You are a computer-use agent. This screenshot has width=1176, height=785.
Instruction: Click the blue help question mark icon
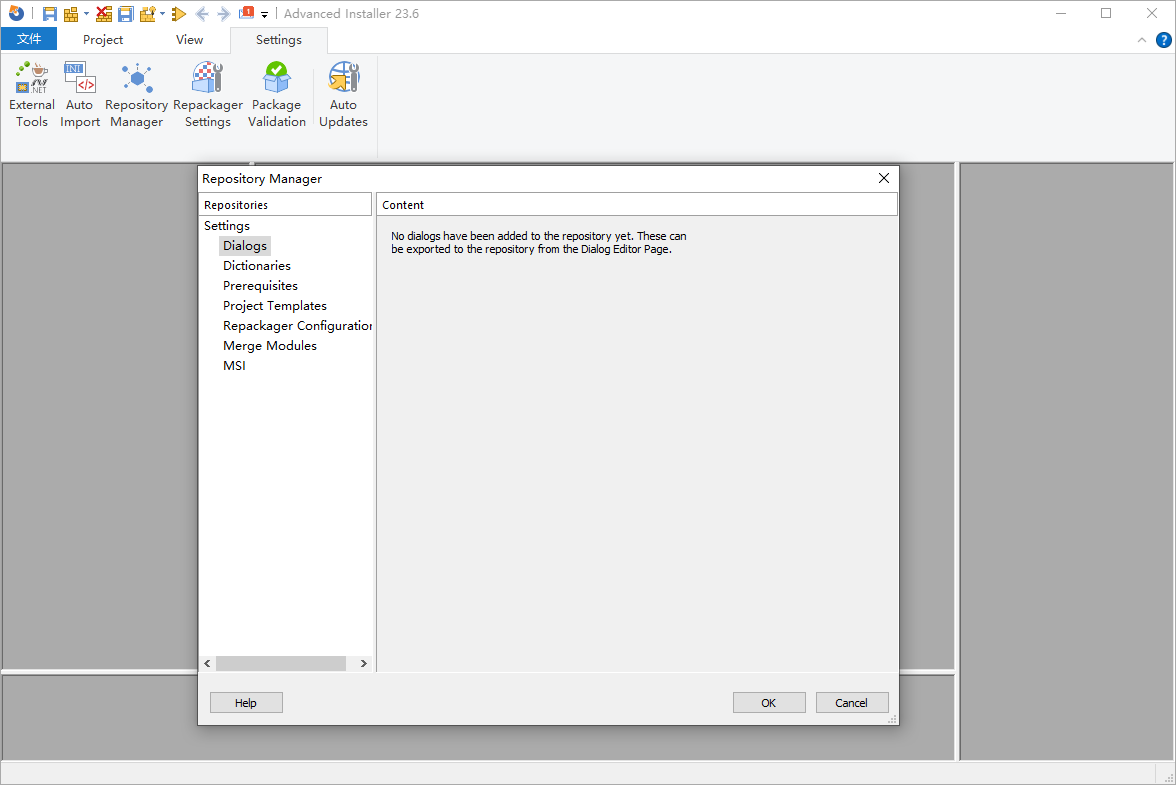[x=1164, y=40]
